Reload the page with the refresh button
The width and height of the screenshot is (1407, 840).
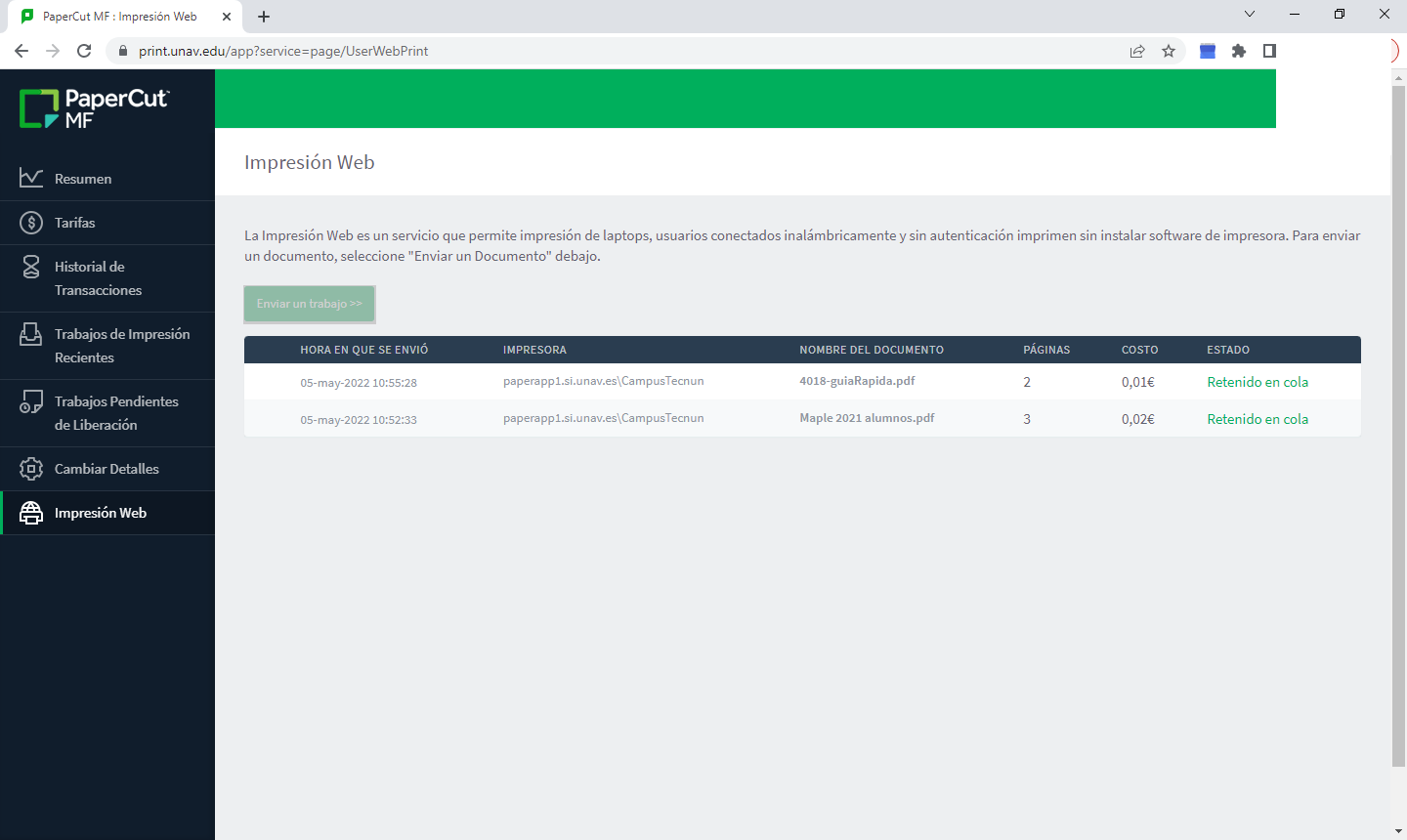84,51
